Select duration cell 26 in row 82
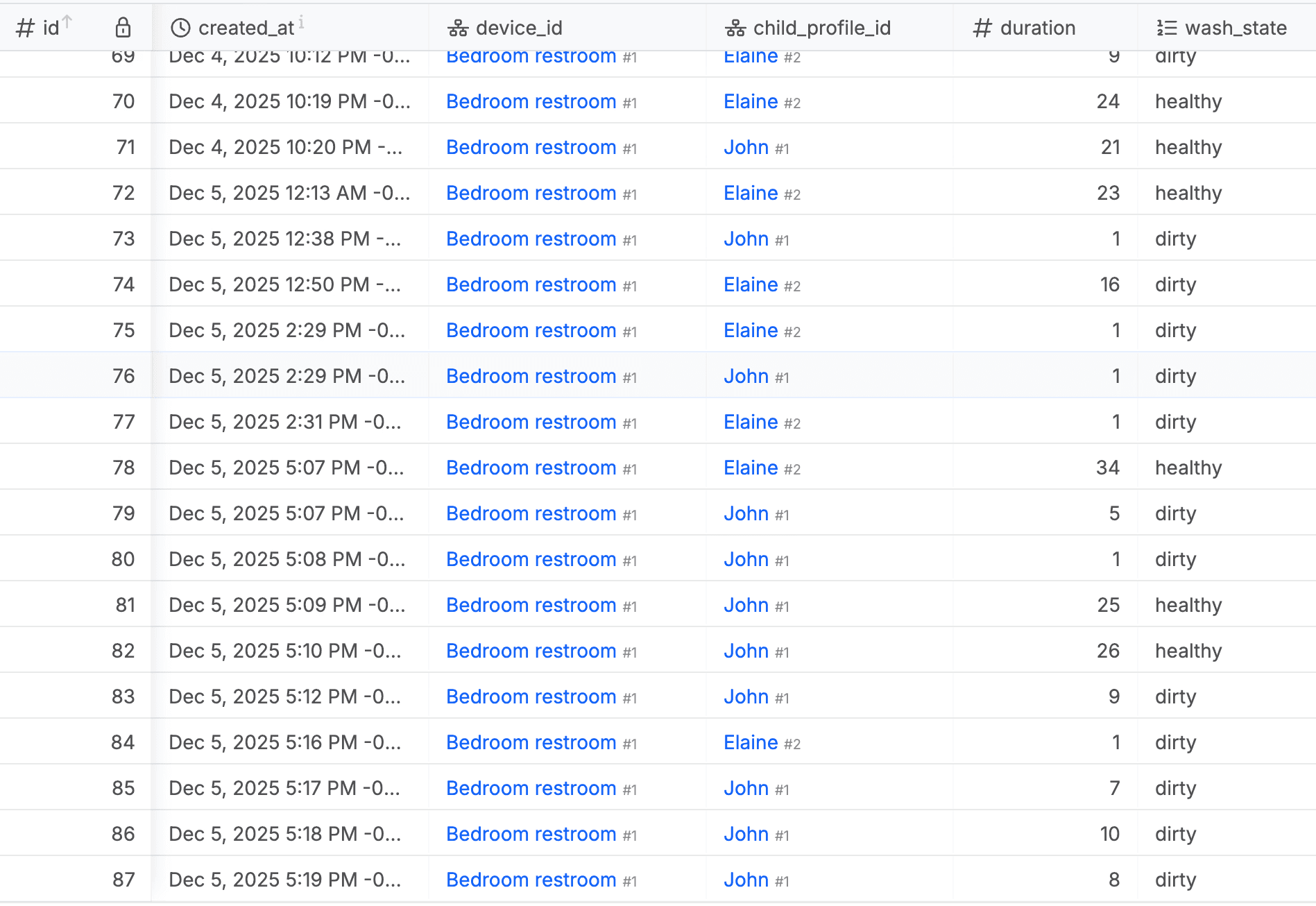Viewport: 1316px width, 906px height. point(1045,651)
